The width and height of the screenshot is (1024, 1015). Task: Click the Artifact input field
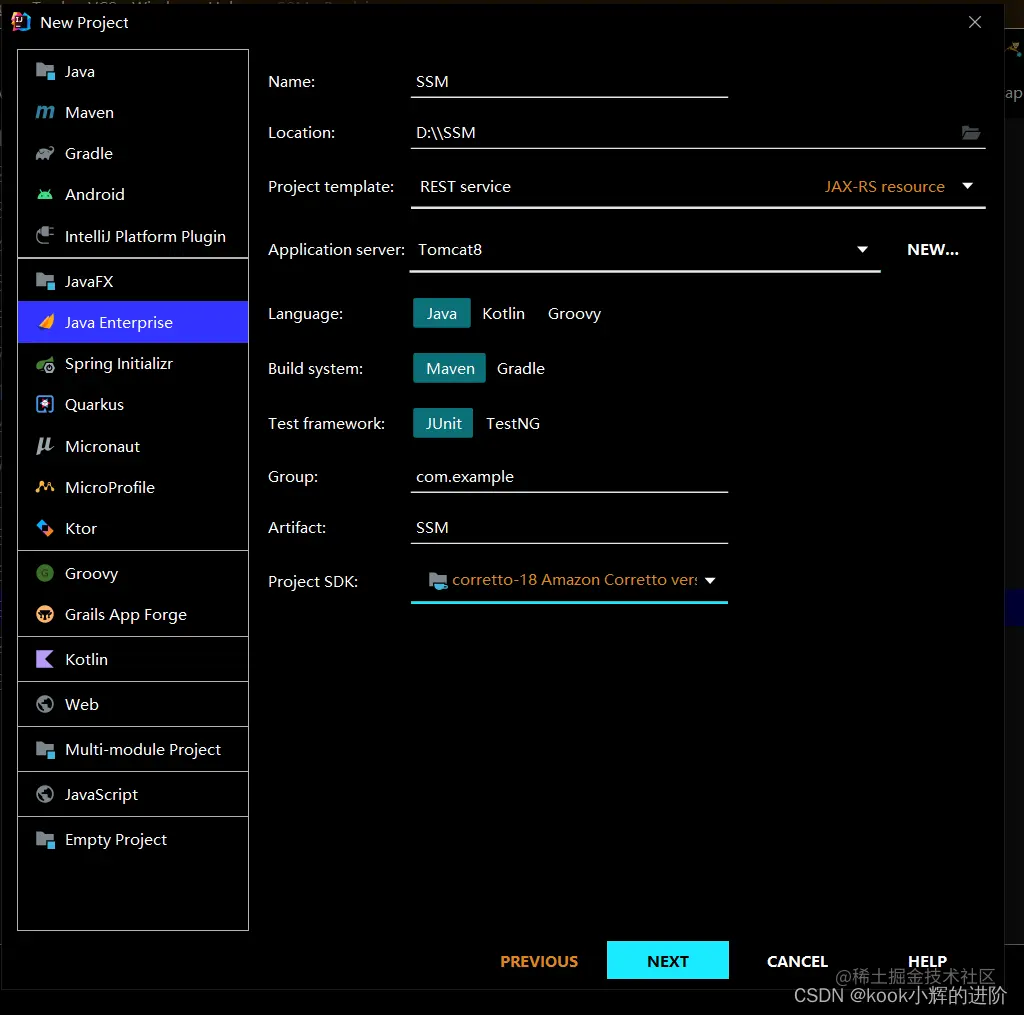tap(569, 528)
